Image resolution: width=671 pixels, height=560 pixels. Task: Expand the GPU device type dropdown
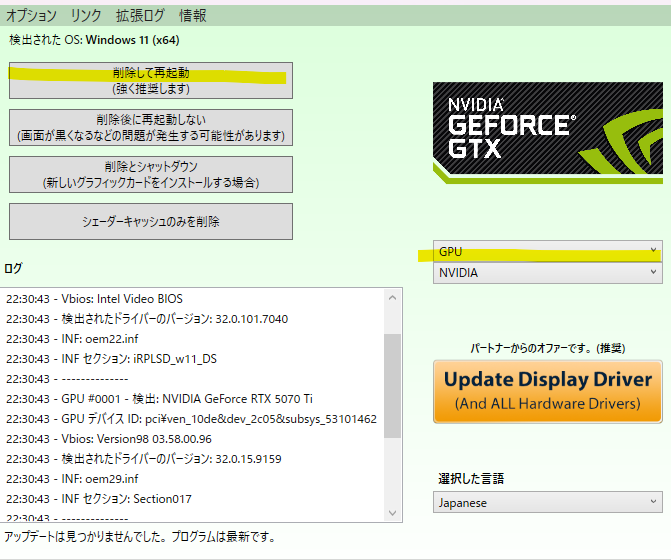(x=548, y=251)
